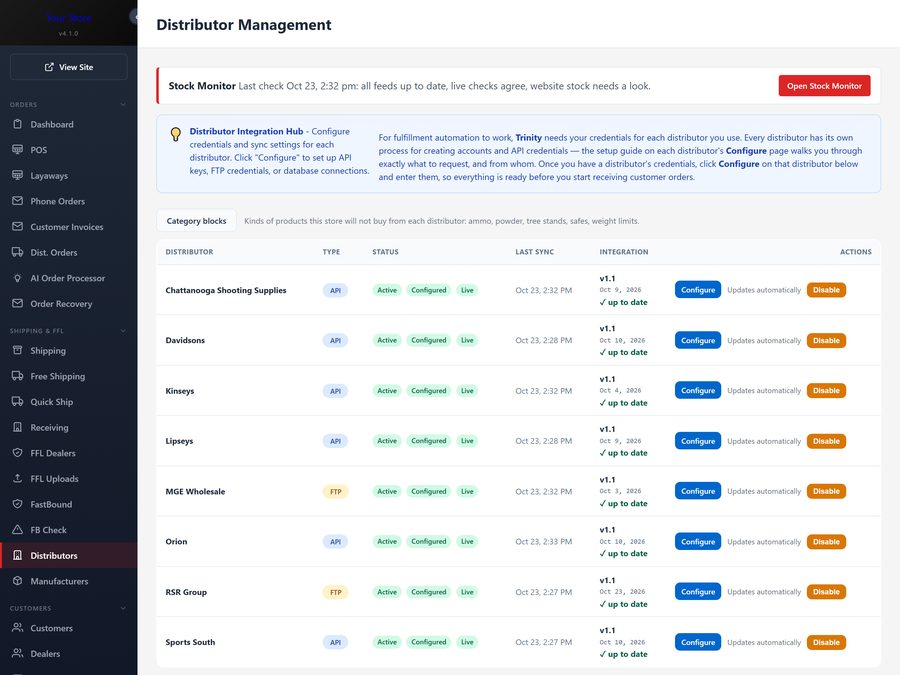The image size is (900, 675).
Task: Open the Category blocks button
Action: pos(196,221)
